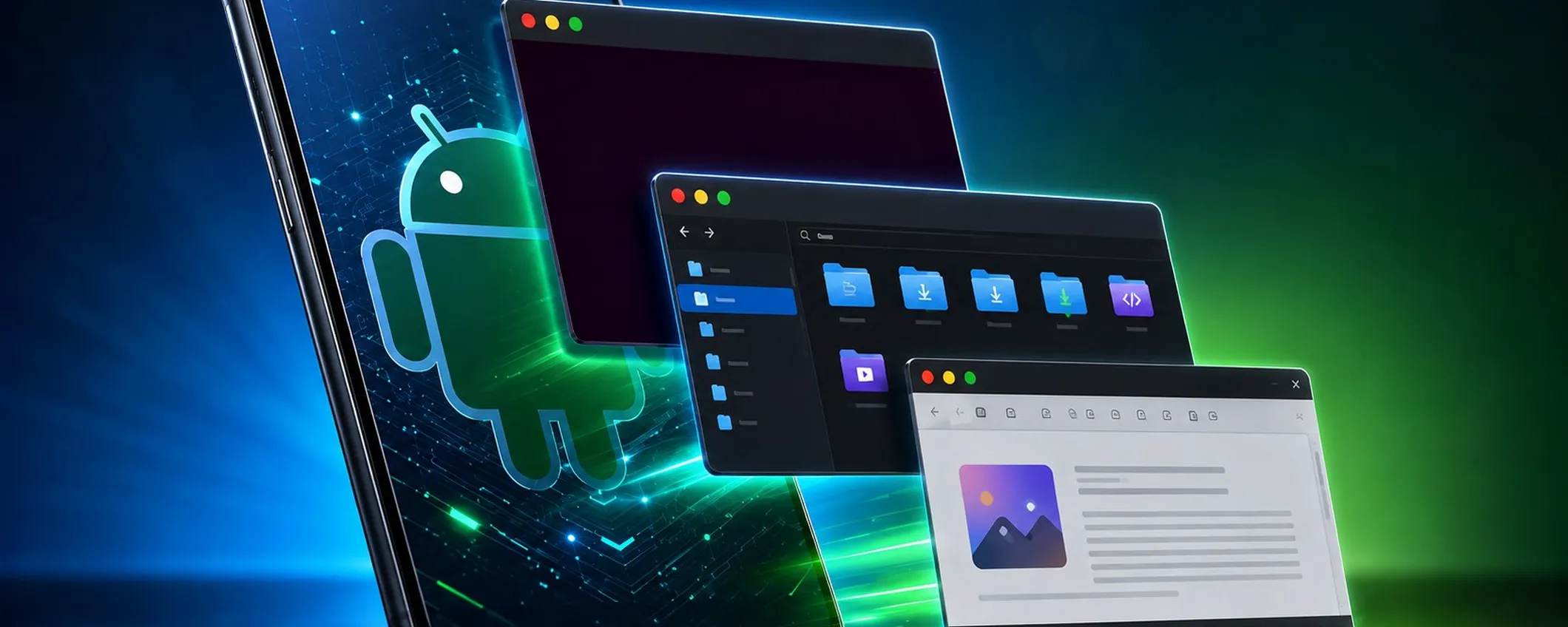Click the yellow button of the light document window

pyautogui.click(x=949, y=378)
